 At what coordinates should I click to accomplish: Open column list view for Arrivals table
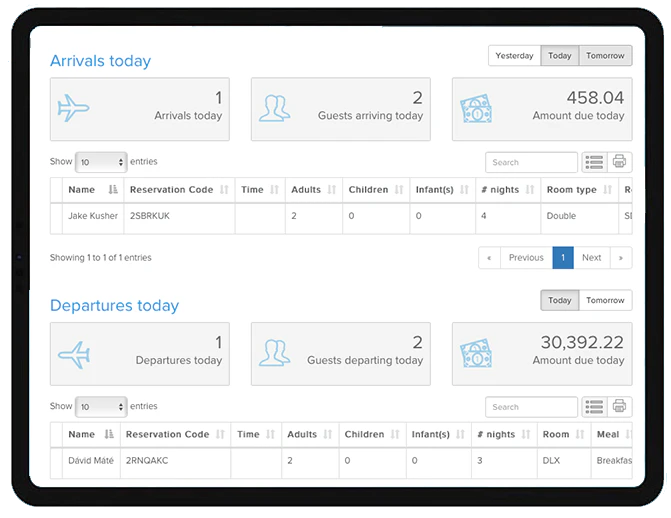[x=594, y=162]
